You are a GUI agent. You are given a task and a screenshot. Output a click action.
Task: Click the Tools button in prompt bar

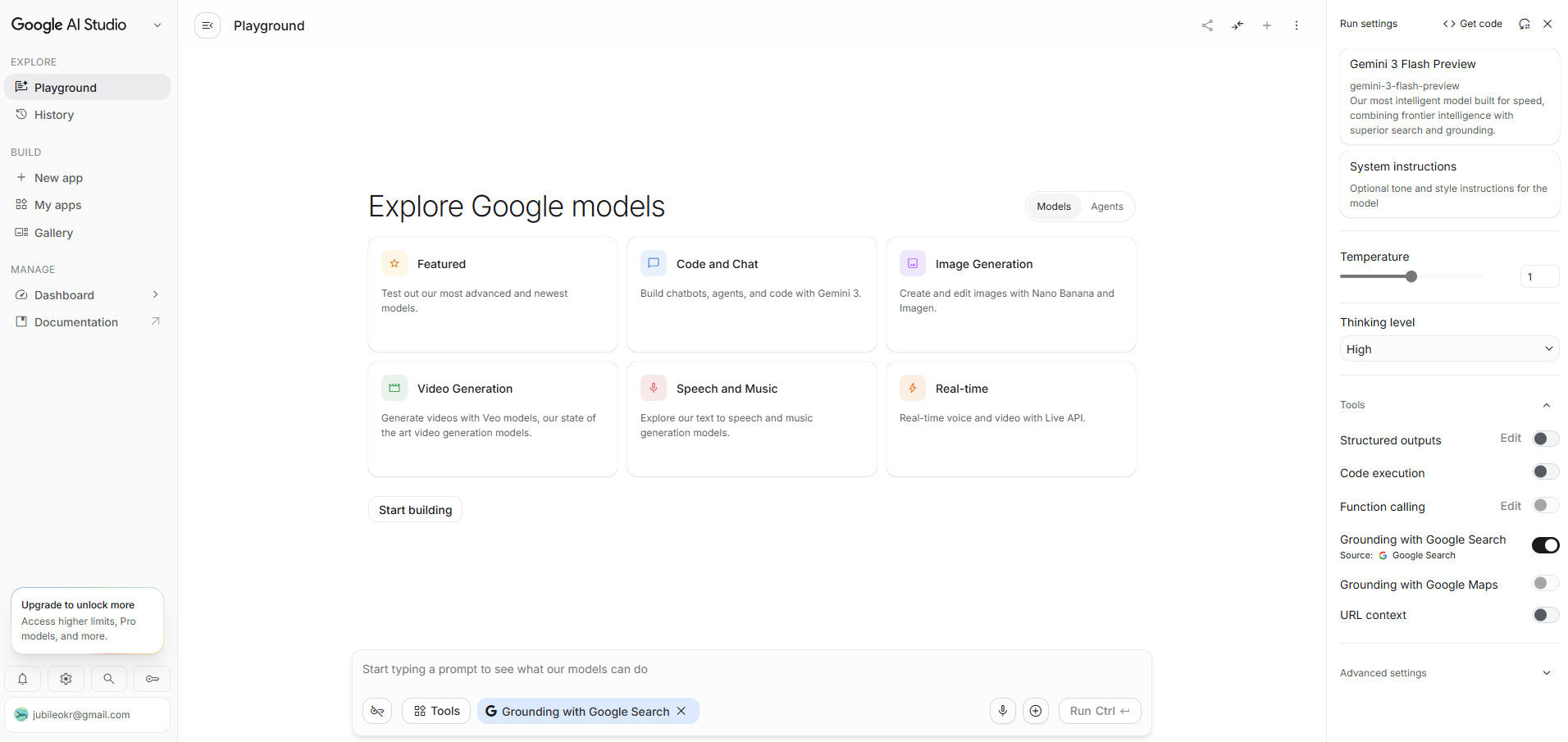436,711
